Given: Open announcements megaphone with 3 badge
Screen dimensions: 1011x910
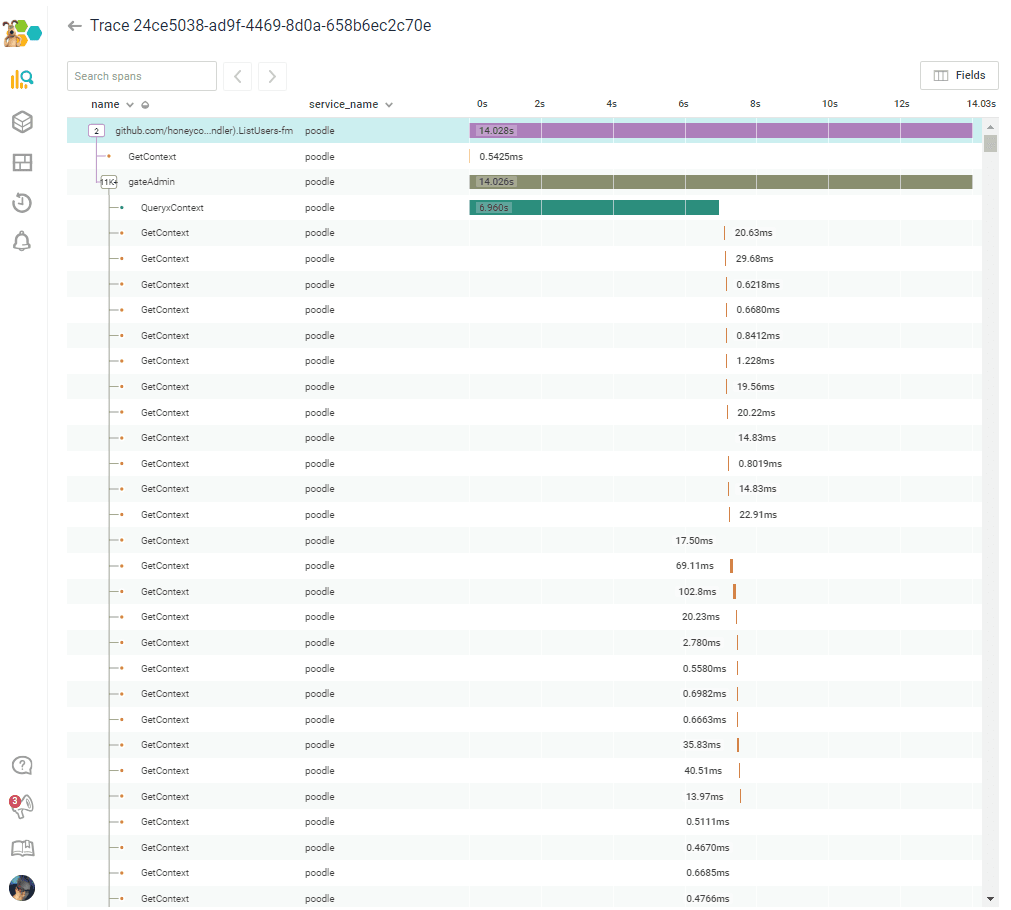Looking at the screenshot, I should [22, 805].
